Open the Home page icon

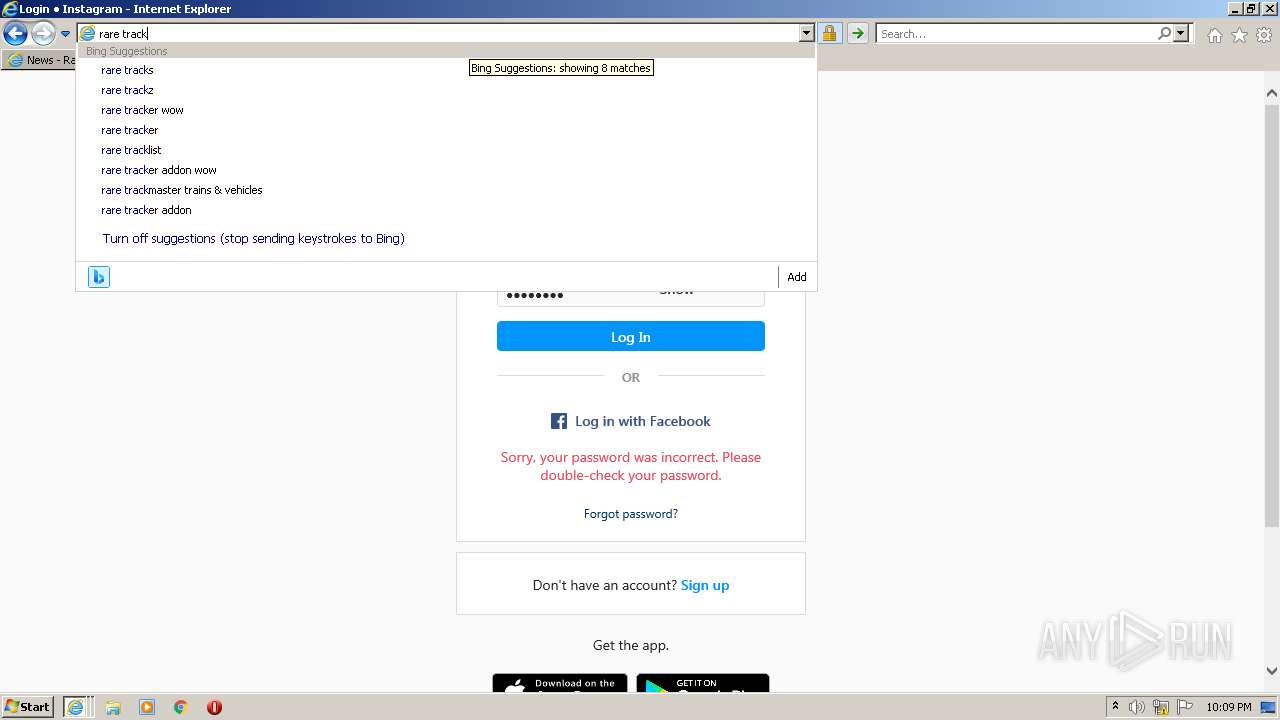(x=1214, y=35)
